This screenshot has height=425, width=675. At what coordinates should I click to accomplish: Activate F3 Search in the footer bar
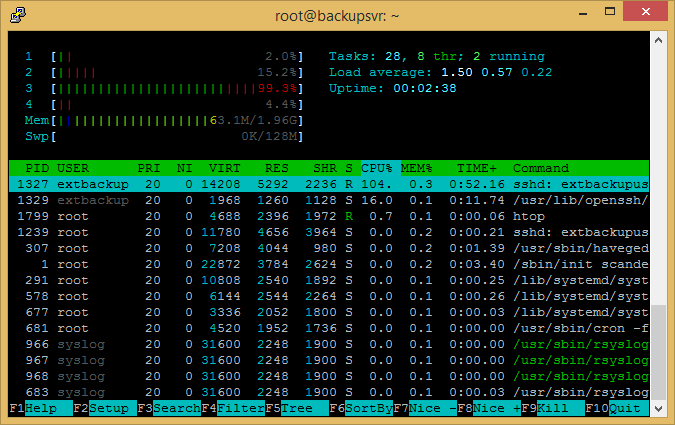pyautogui.click(x=171, y=409)
